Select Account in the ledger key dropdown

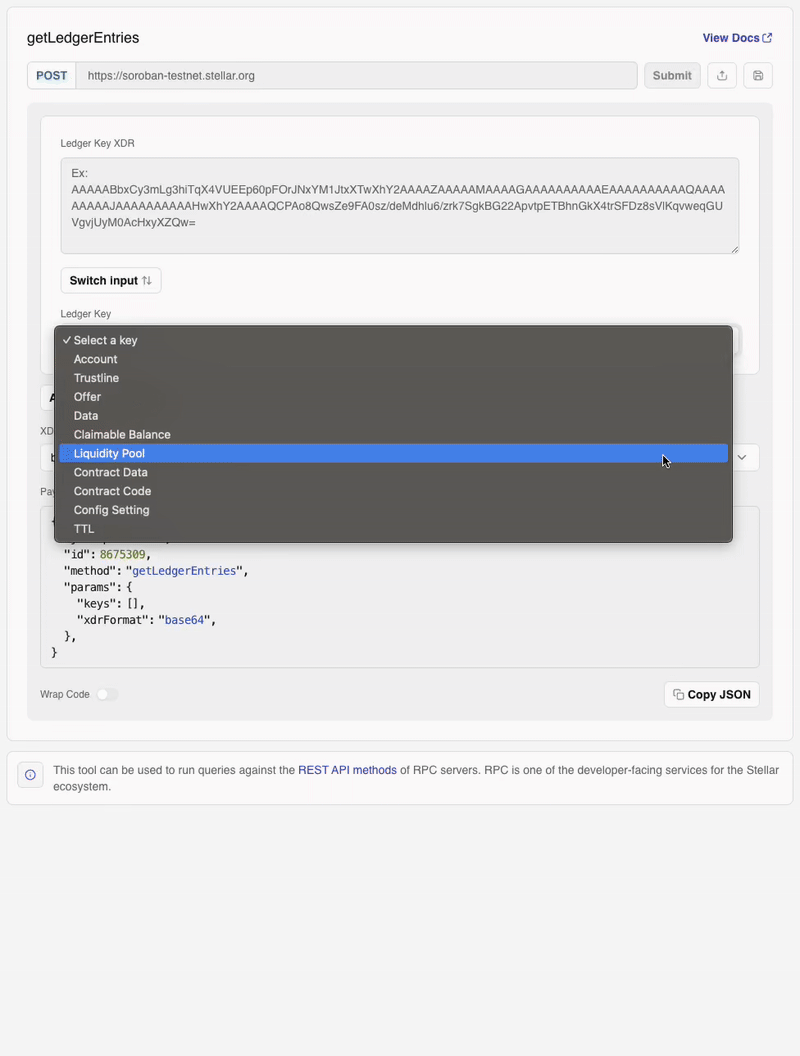[95, 359]
